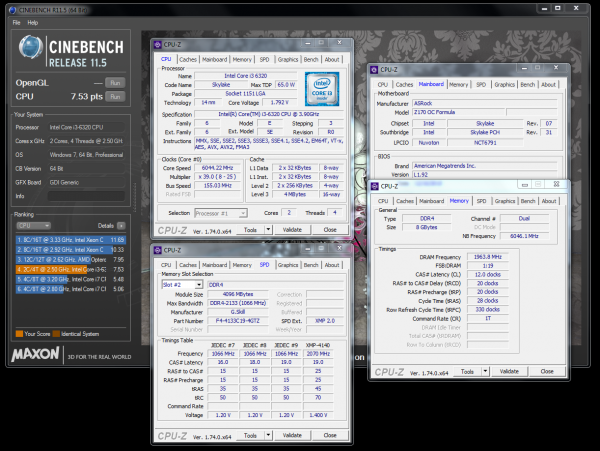This screenshot has height=451, width=600.
Task: Switch to the CPU tab in the SPD window
Action: tap(166, 265)
